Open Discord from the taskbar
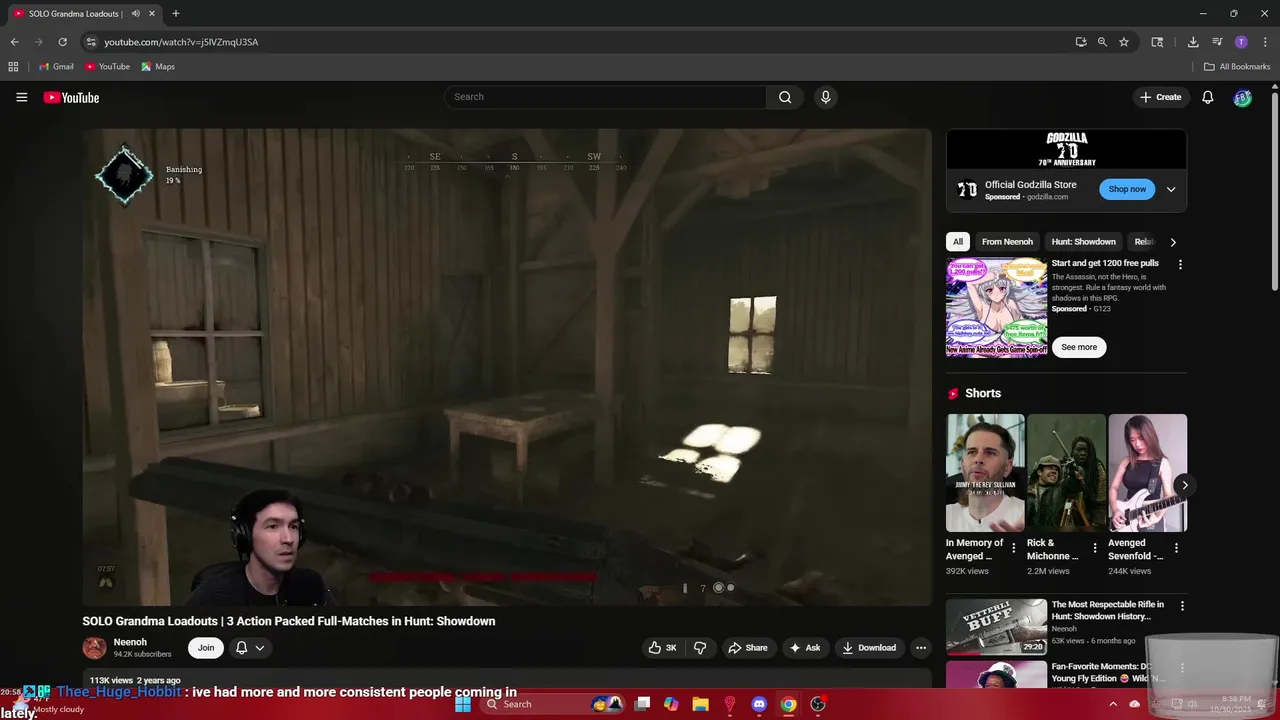This screenshot has width=1280, height=720. [759, 704]
